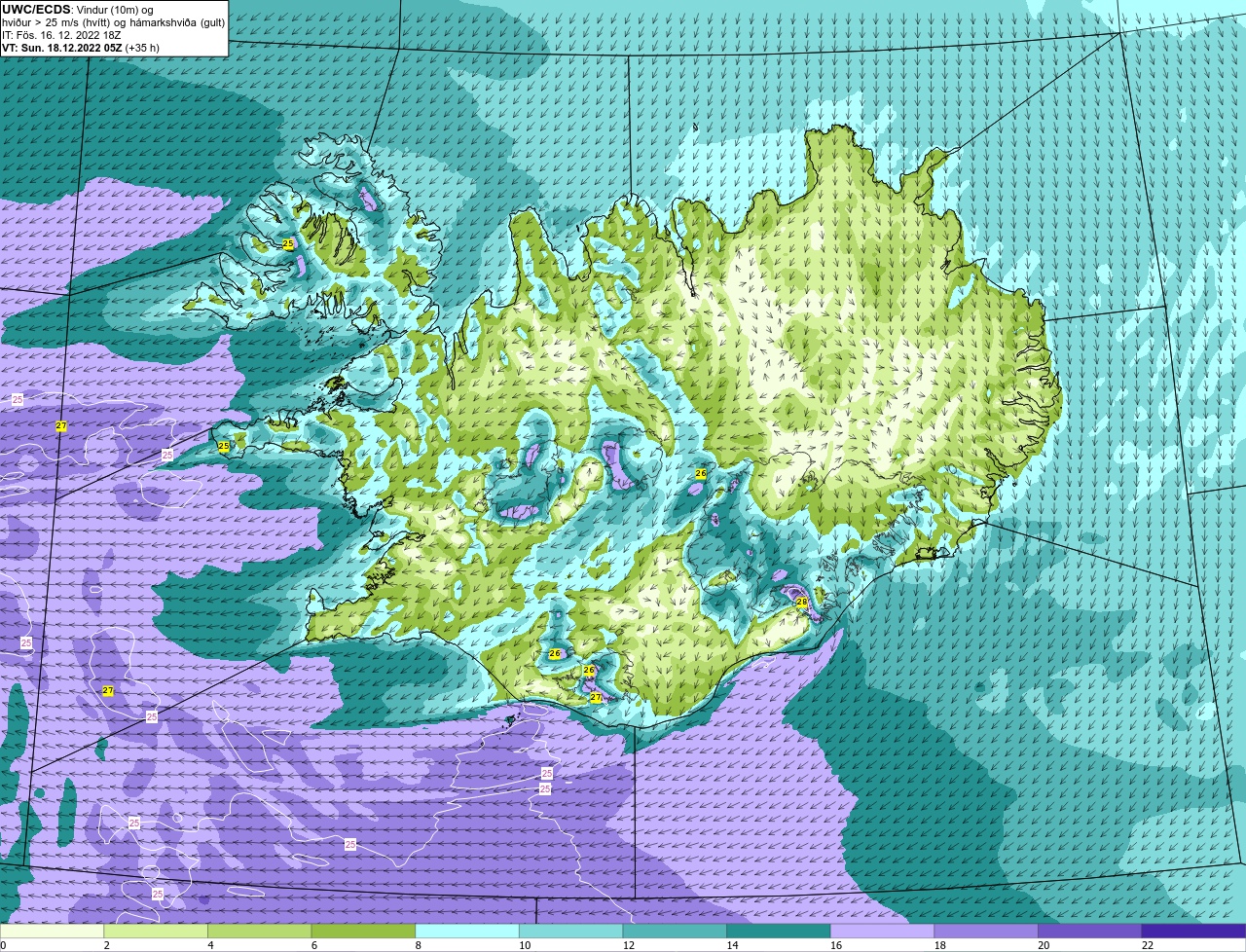Screen dimensions: 1246x952
Task: Click the purple 18–20 m/s legend swatch
Action: [x=986, y=931]
